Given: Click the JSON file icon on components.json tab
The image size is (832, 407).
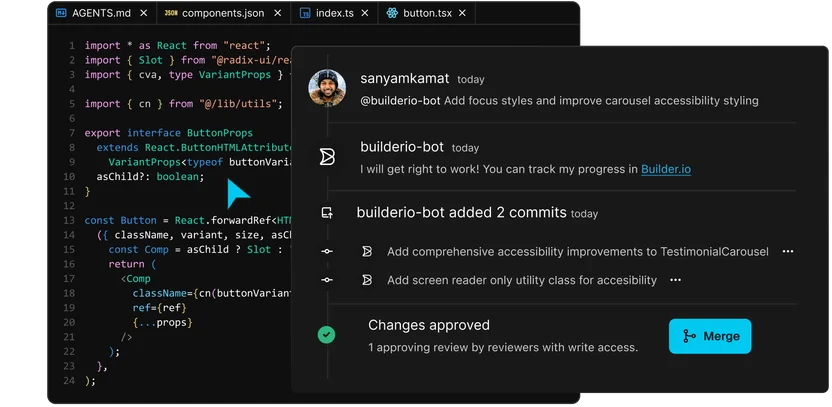Looking at the screenshot, I should (171, 13).
